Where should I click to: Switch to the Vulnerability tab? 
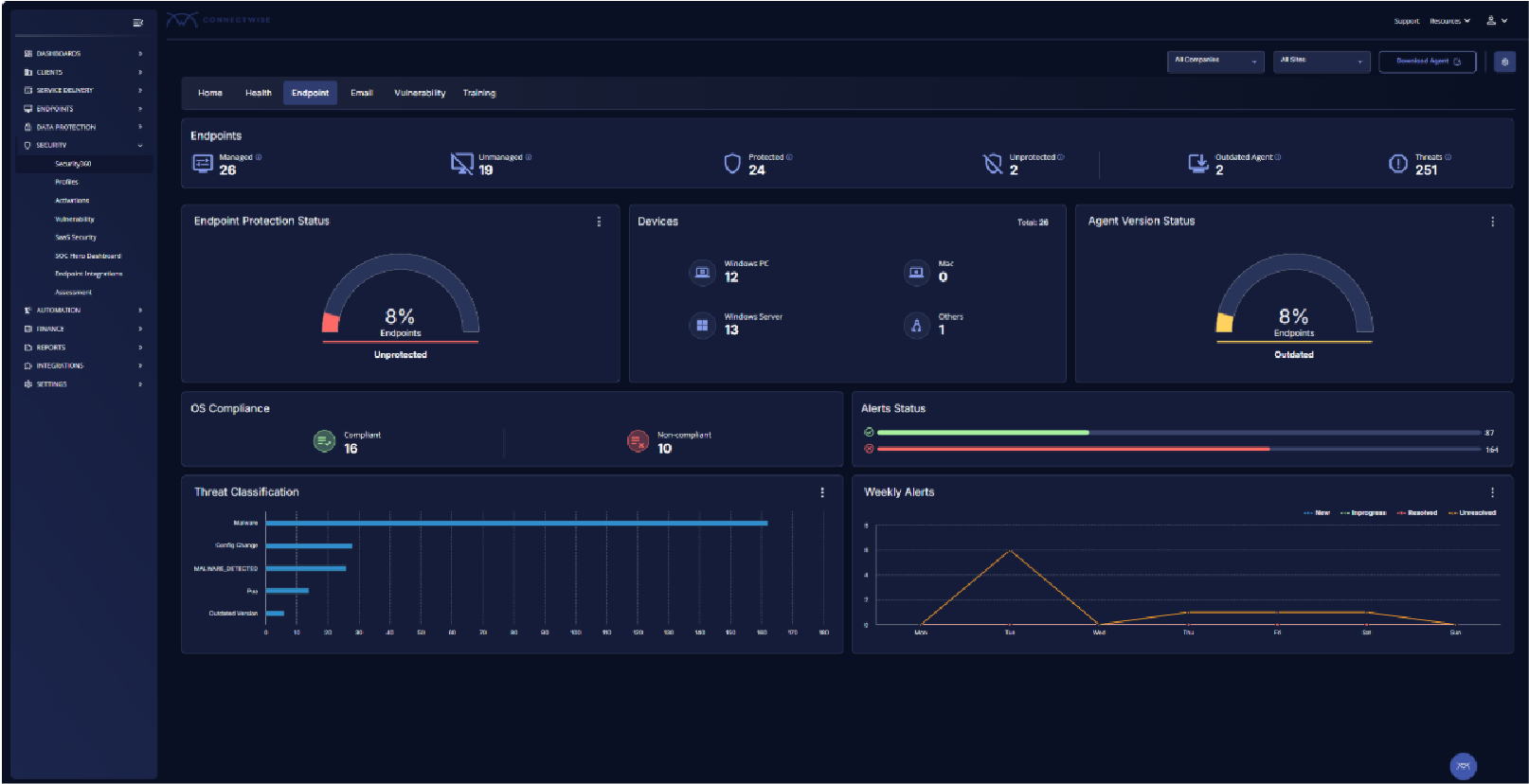pyautogui.click(x=420, y=93)
